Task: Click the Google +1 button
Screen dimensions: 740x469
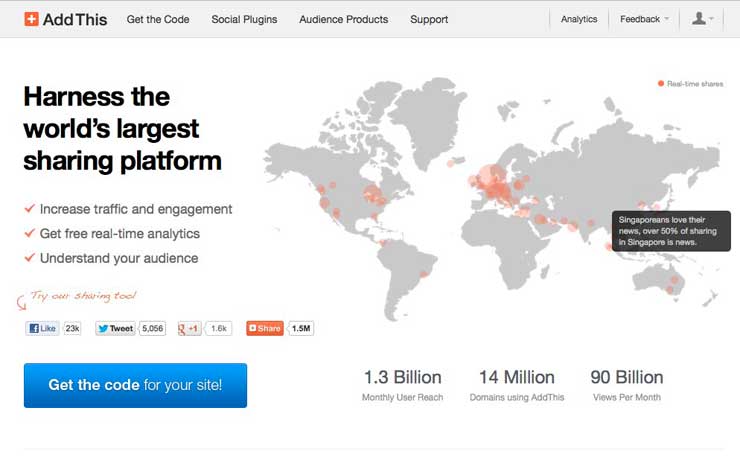Action: click(189, 328)
